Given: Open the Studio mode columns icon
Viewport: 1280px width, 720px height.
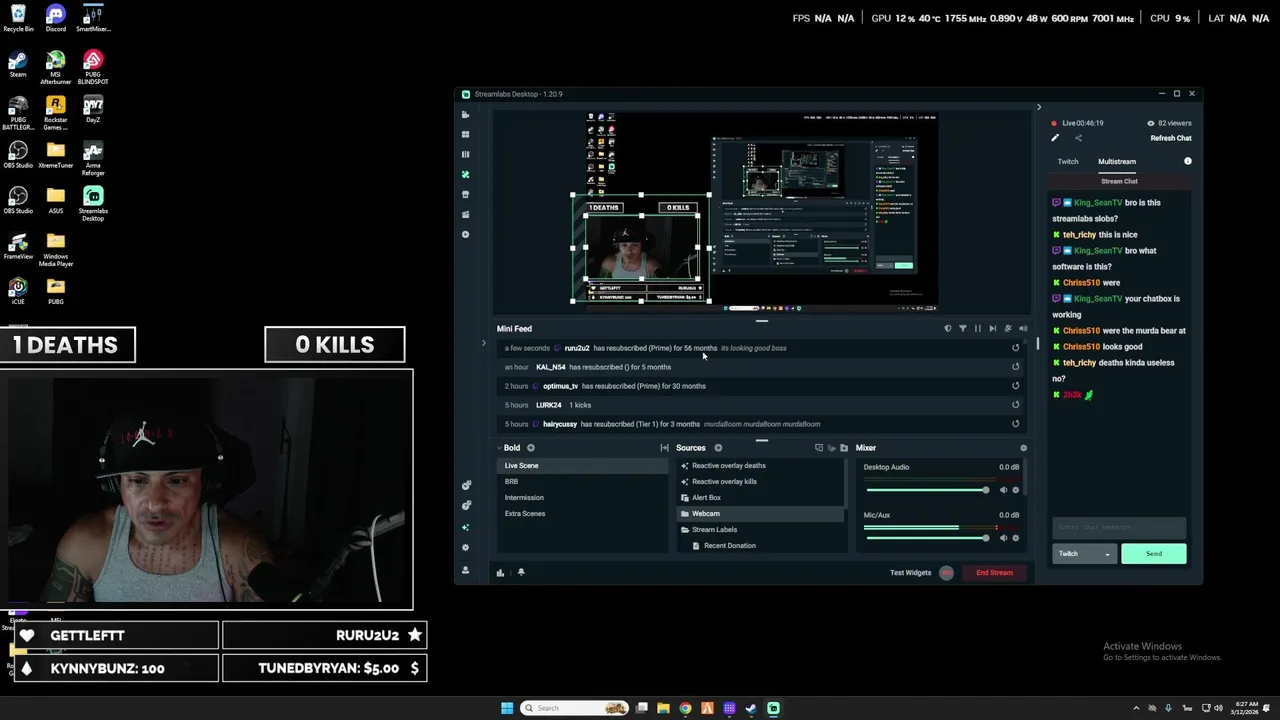Looking at the screenshot, I should [465, 154].
